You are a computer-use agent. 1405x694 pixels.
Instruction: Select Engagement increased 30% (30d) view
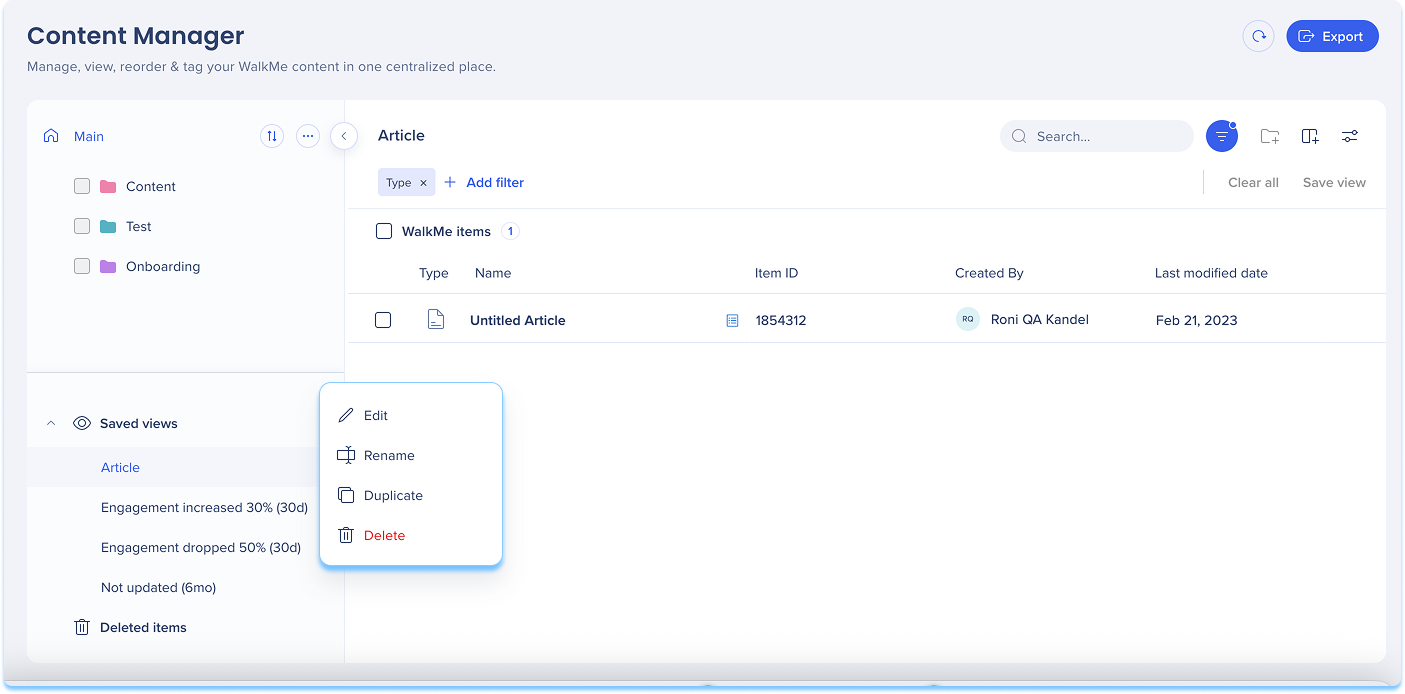tap(204, 507)
